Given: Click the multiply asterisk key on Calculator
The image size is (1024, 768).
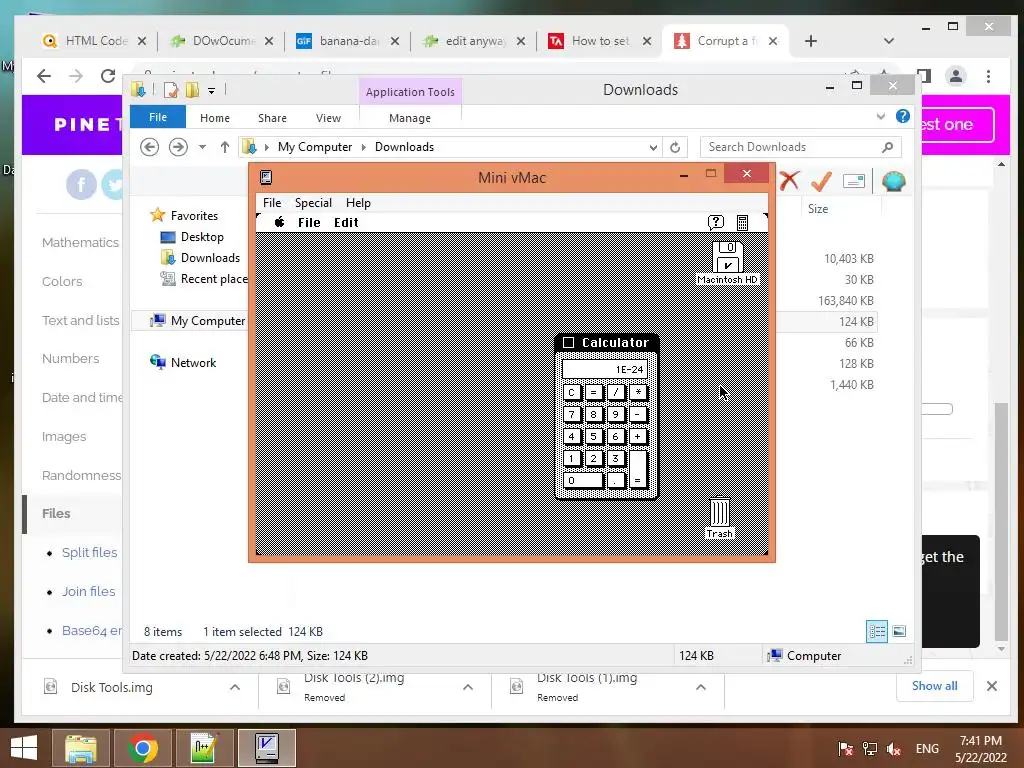Looking at the screenshot, I should (x=638, y=392).
